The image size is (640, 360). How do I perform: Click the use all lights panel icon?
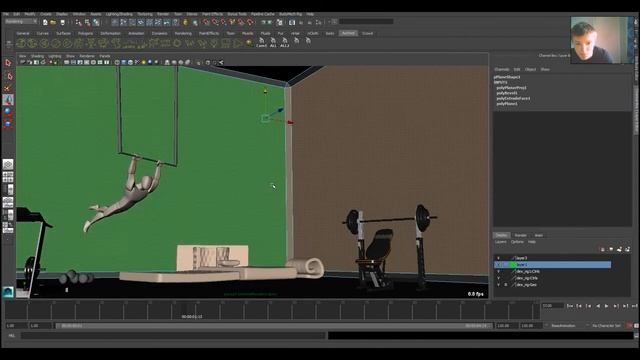(144, 62)
